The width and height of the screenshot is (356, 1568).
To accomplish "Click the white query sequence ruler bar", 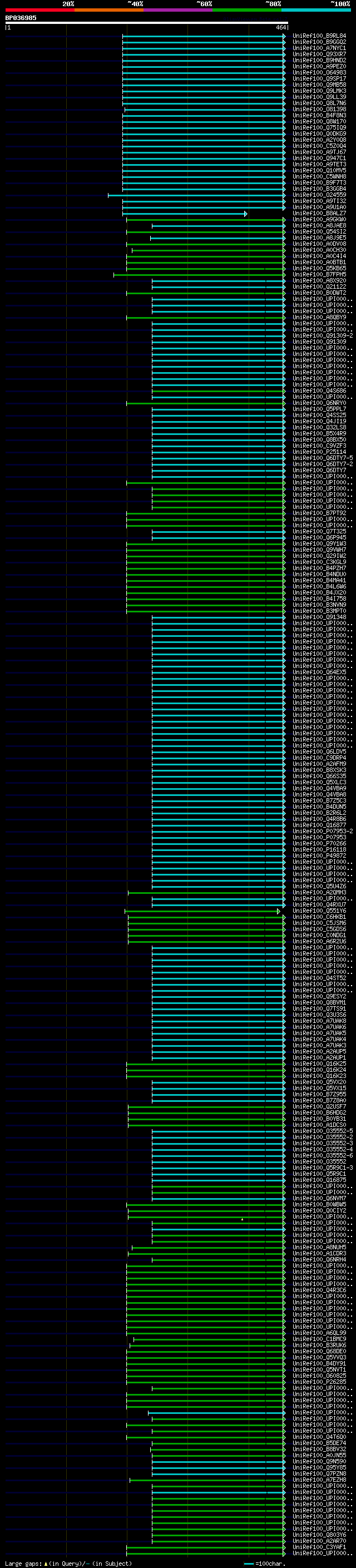I will [x=147, y=23].
